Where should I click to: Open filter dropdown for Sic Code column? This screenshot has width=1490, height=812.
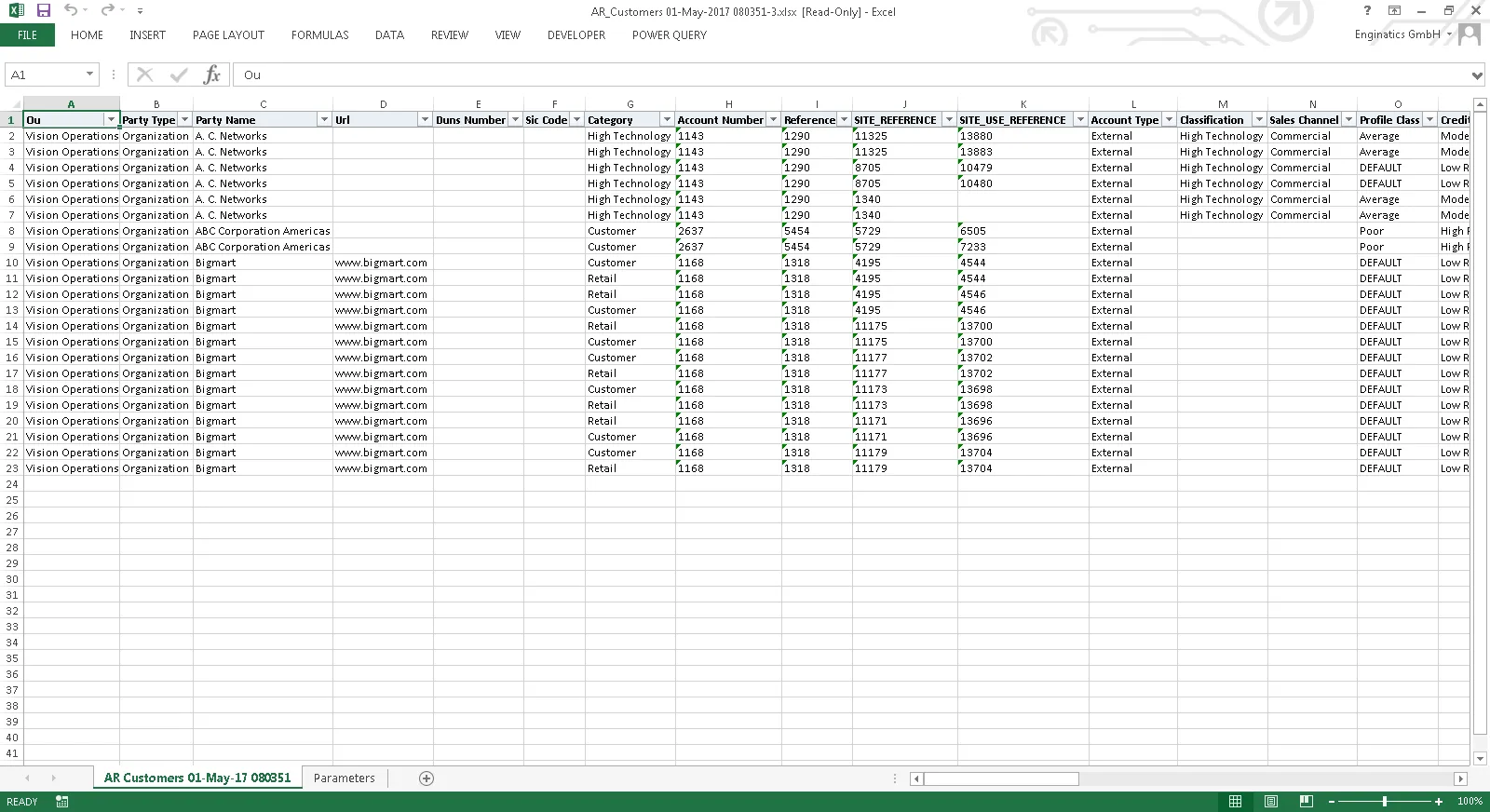tap(576, 120)
